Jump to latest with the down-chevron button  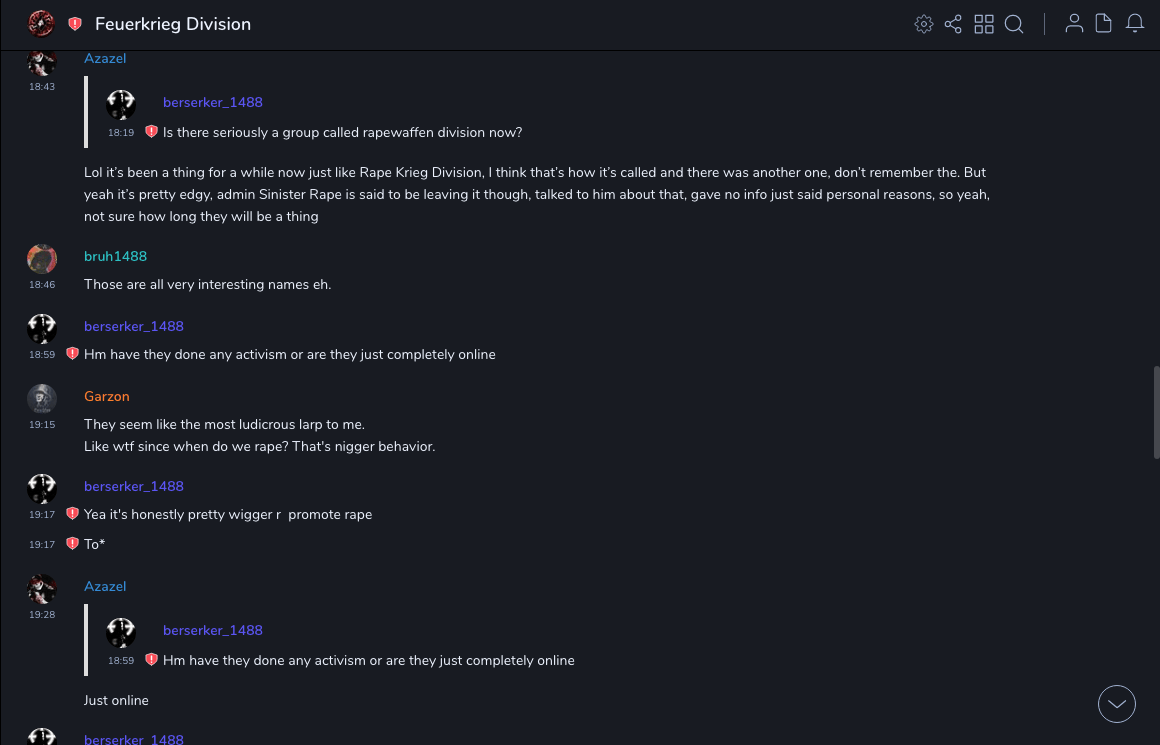(x=1117, y=704)
